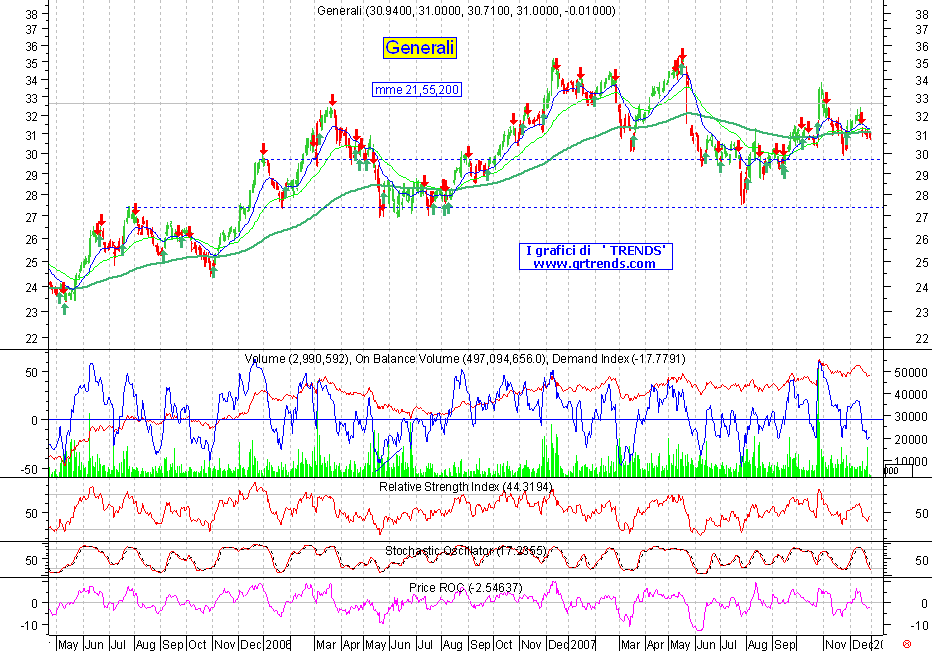
Task: Select the Stochastic Oscillator (17.2355) label
Action: coord(465,551)
